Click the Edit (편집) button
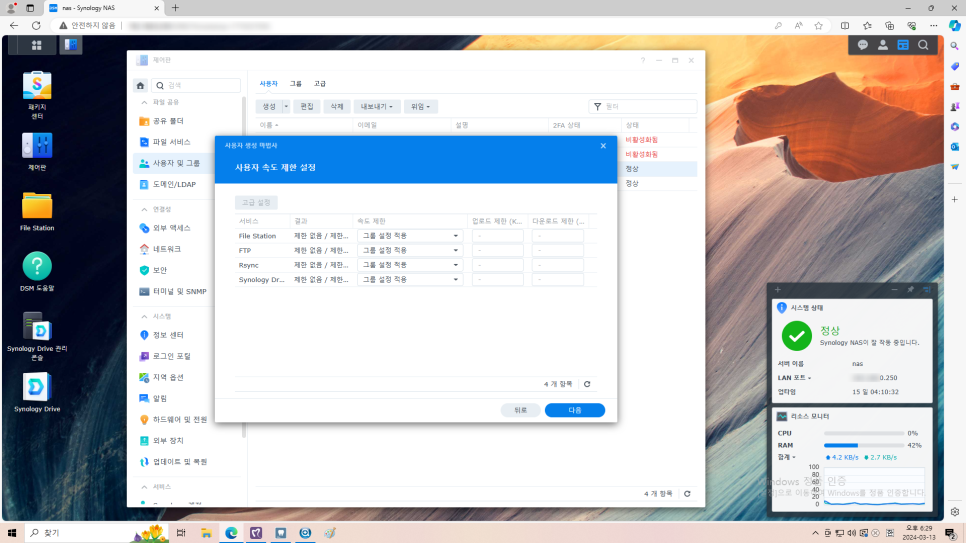The image size is (966, 543). (x=307, y=107)
